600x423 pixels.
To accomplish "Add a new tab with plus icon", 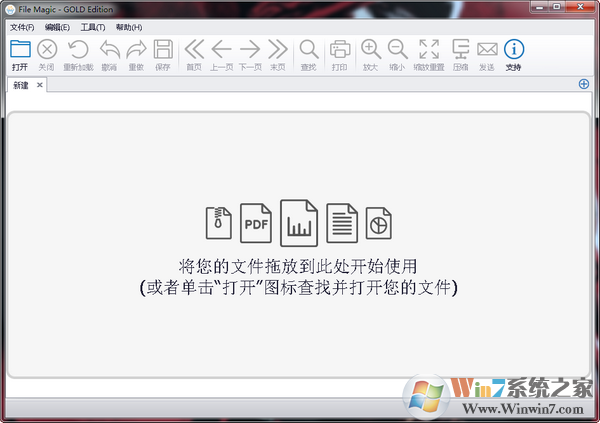I will 584,84.
